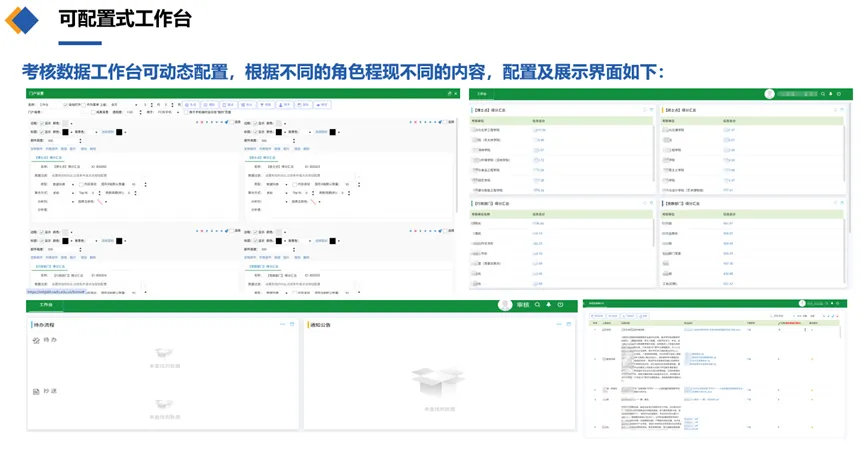This screenshot has width=865, height=452.
Task: Pick the black 标题 颜色 swatch in the first config panel
Action: 65,132
